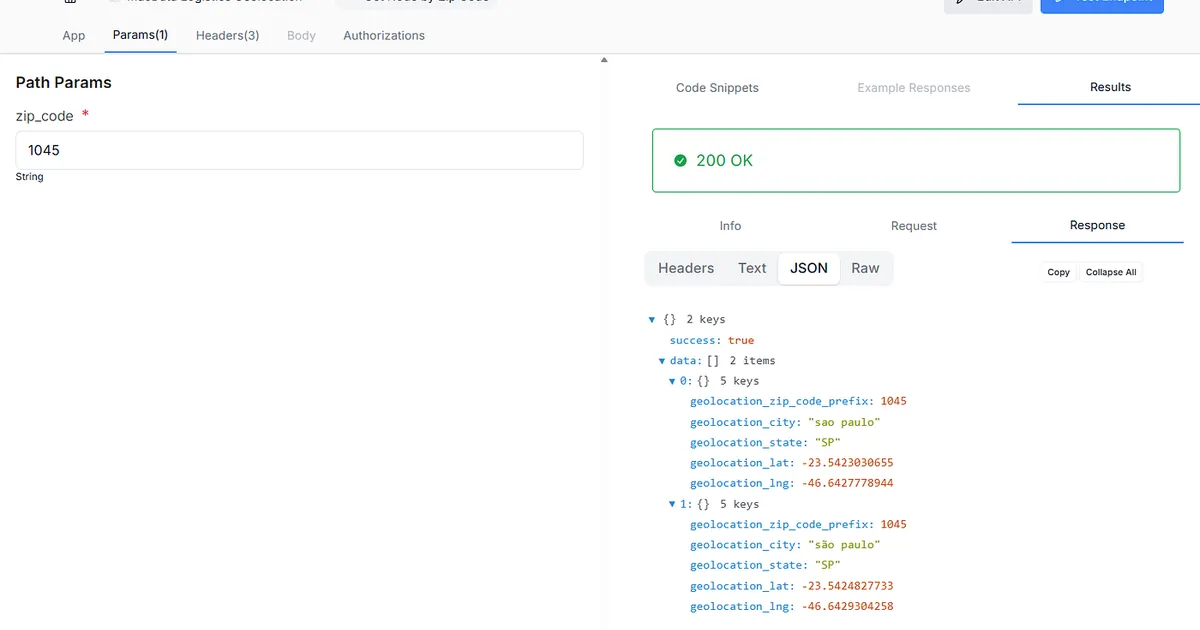The image size is (1200, 630).
Task: Open the Authorizations tab
Action: point(384,35)
